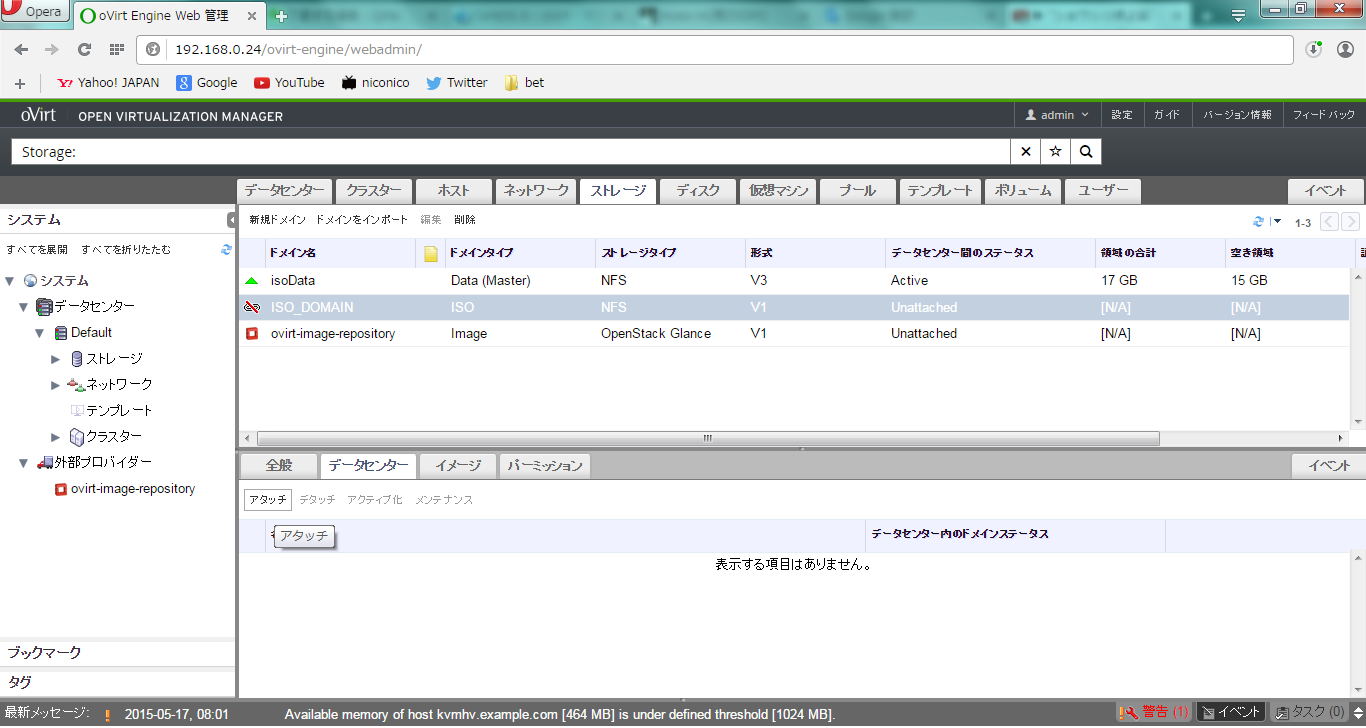
Task: Go back with browser back arrow
Action: click(21, 49)
